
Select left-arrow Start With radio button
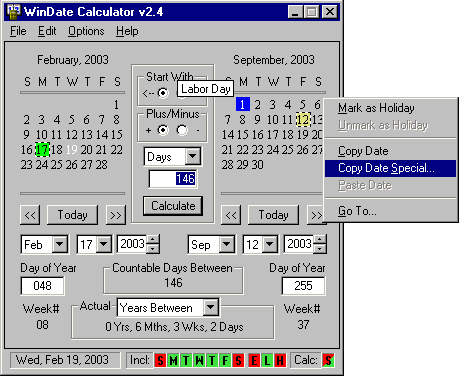[x=163, y=93]
